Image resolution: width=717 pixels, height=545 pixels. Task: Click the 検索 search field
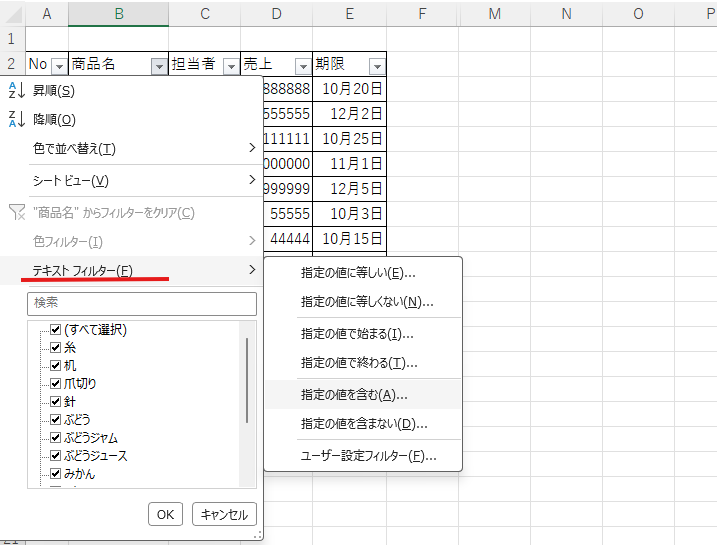142,304
